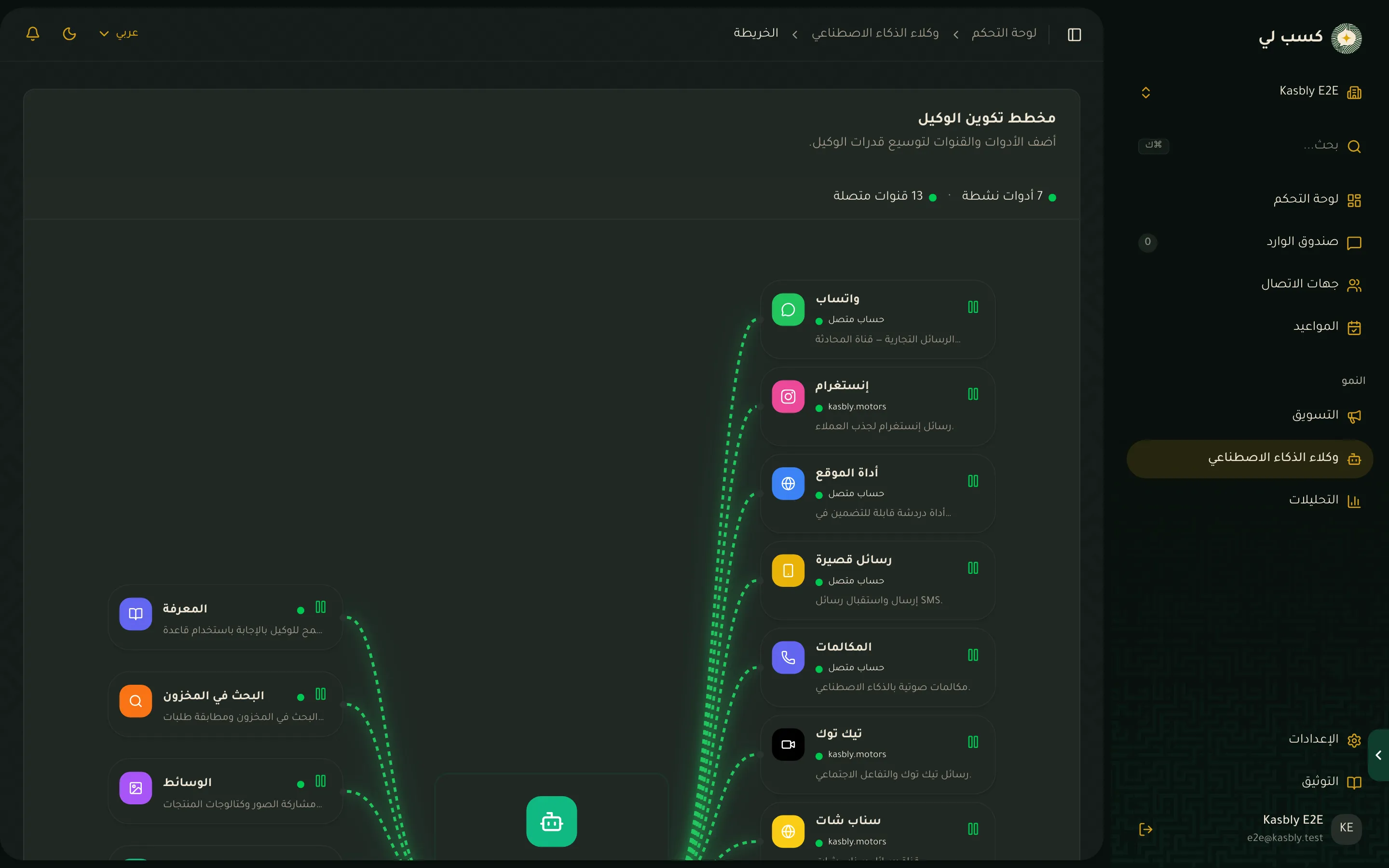This screenshot has height=868, width=1389.
Task: Pause the البحث في المخزون tool
Action: [x=320, y=694]
